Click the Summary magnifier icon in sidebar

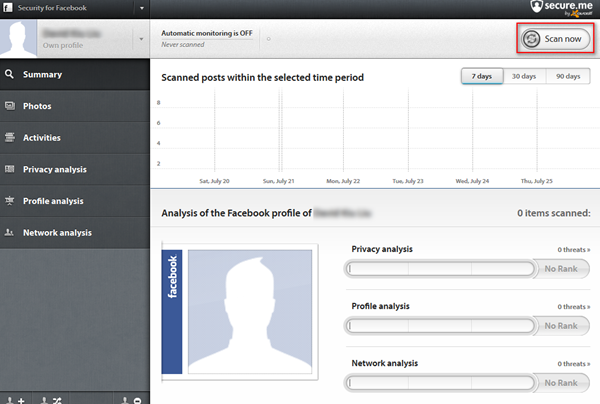pyautogui.click(x=9, y=74)
